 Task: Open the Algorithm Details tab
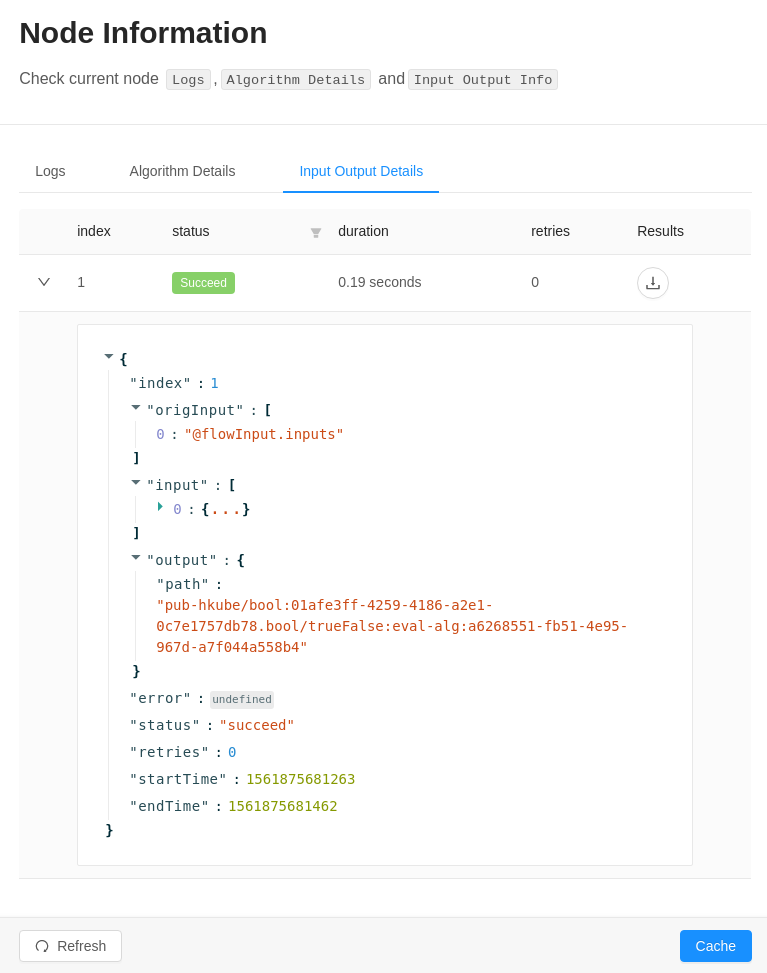pos(182,171)
